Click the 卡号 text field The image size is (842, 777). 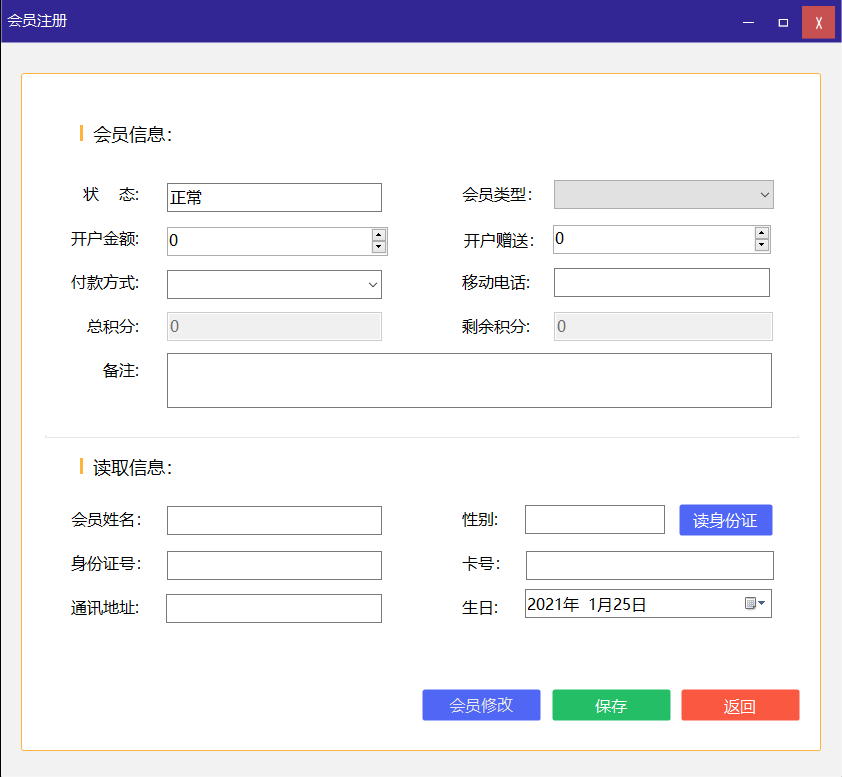[649, 565]
